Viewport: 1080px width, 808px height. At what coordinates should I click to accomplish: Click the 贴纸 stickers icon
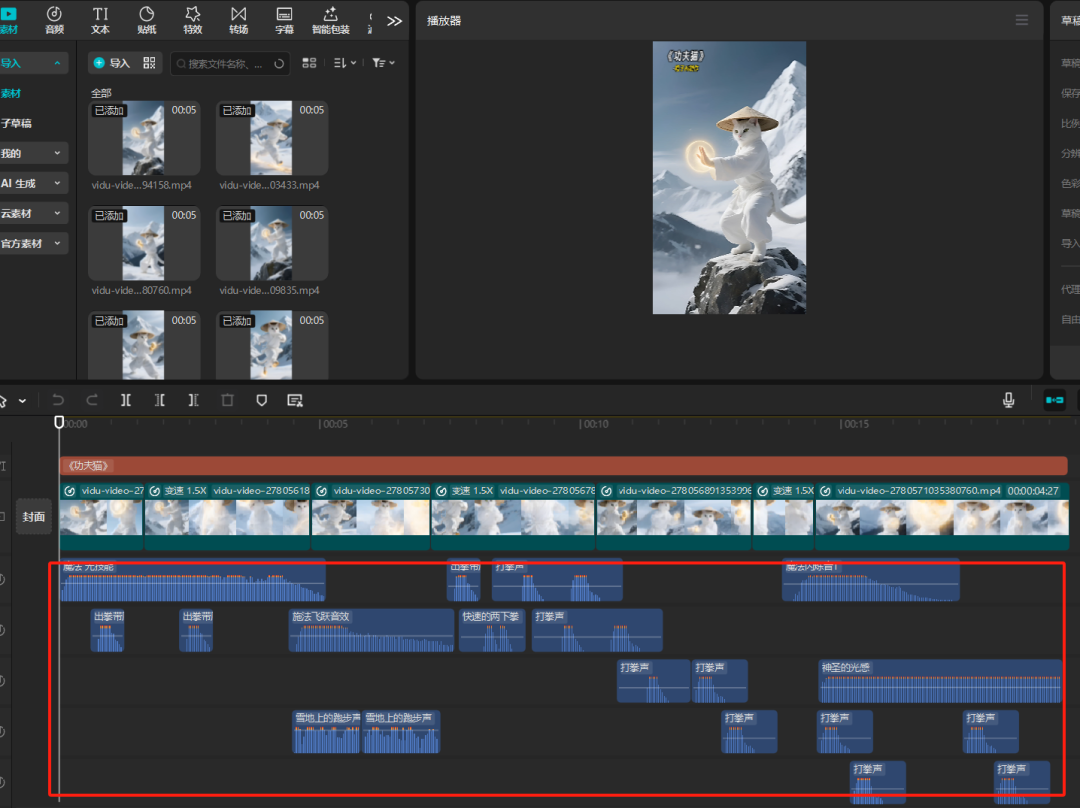pyautogui.click(x=146, y=19)
